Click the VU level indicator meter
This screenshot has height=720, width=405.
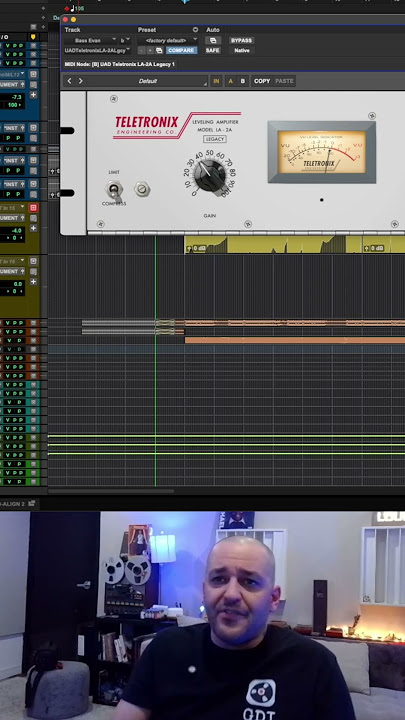(x=322, y=152)
